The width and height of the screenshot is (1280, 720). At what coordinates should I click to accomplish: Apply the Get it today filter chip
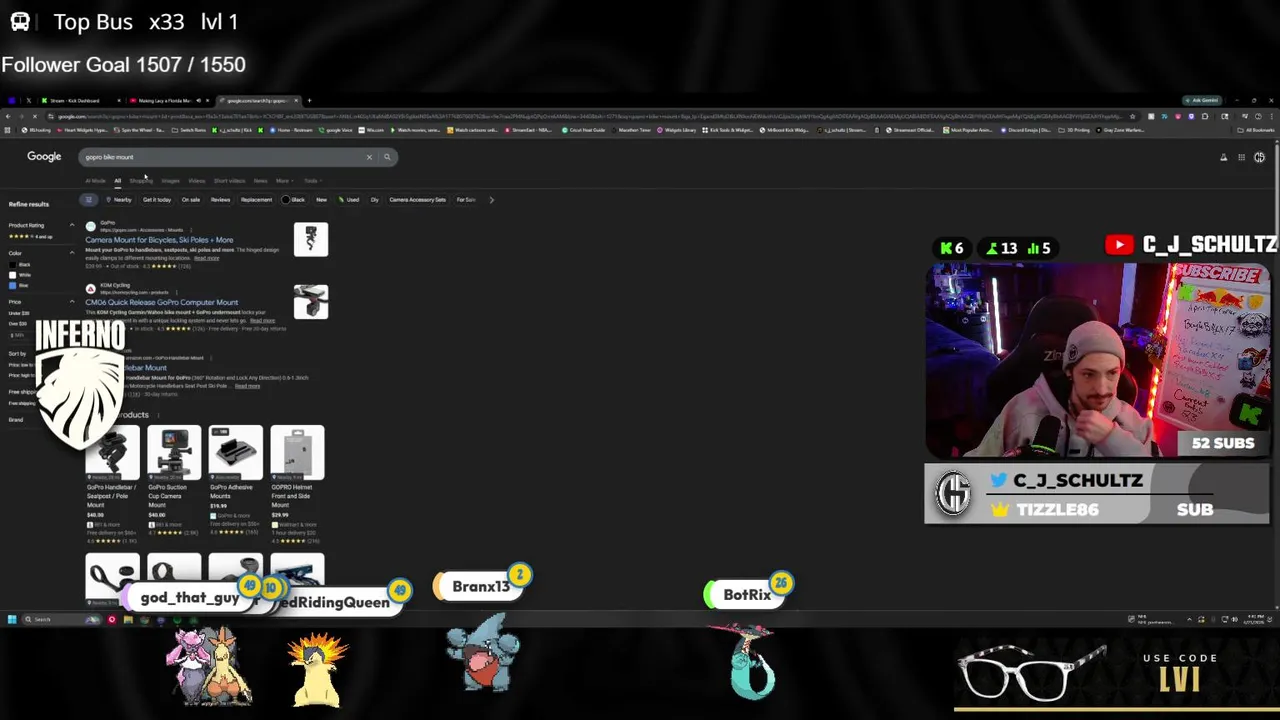pos(157,200)
